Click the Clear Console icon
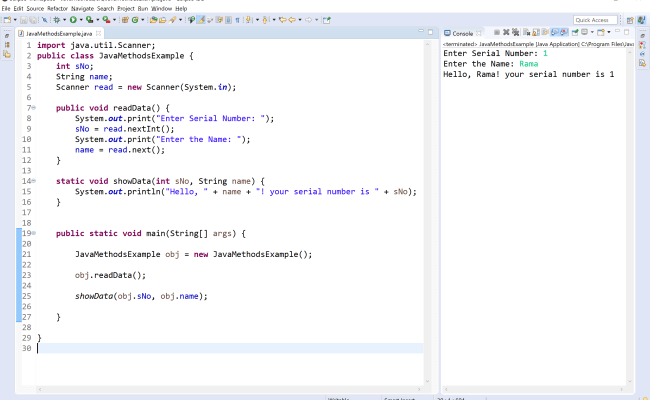The image size is (650, 400). coord(526,32)
